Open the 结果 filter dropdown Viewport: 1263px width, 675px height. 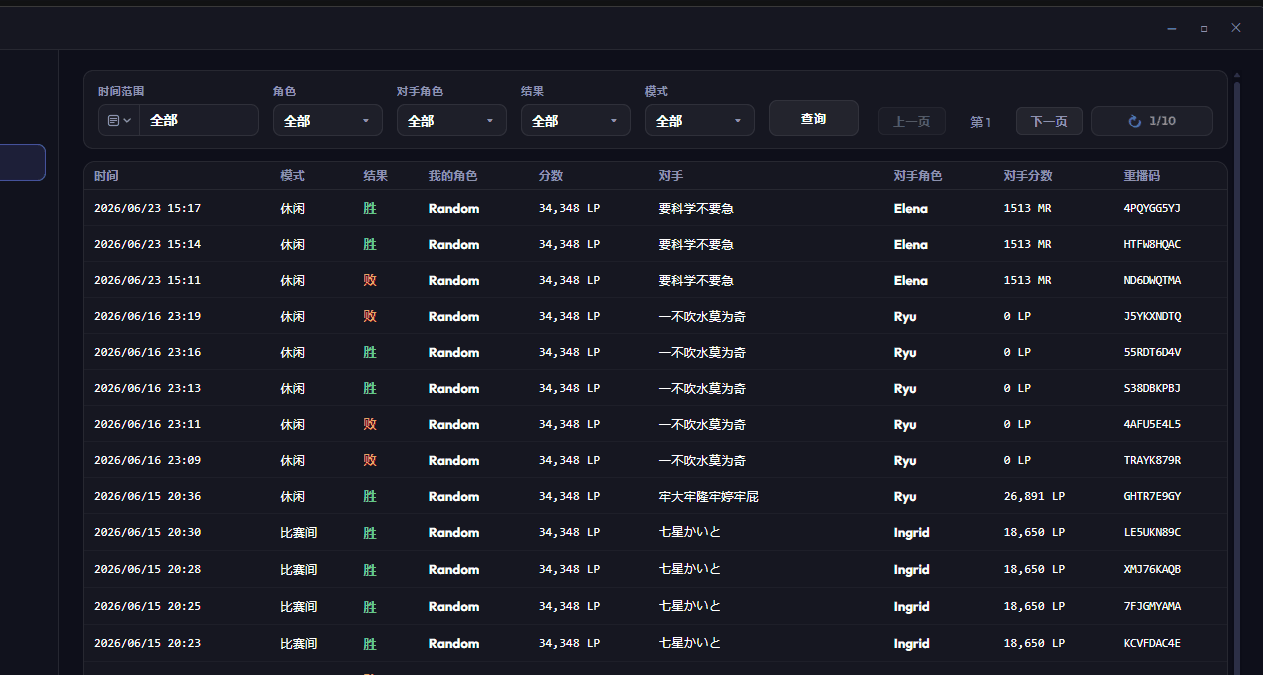pos(576,120)
